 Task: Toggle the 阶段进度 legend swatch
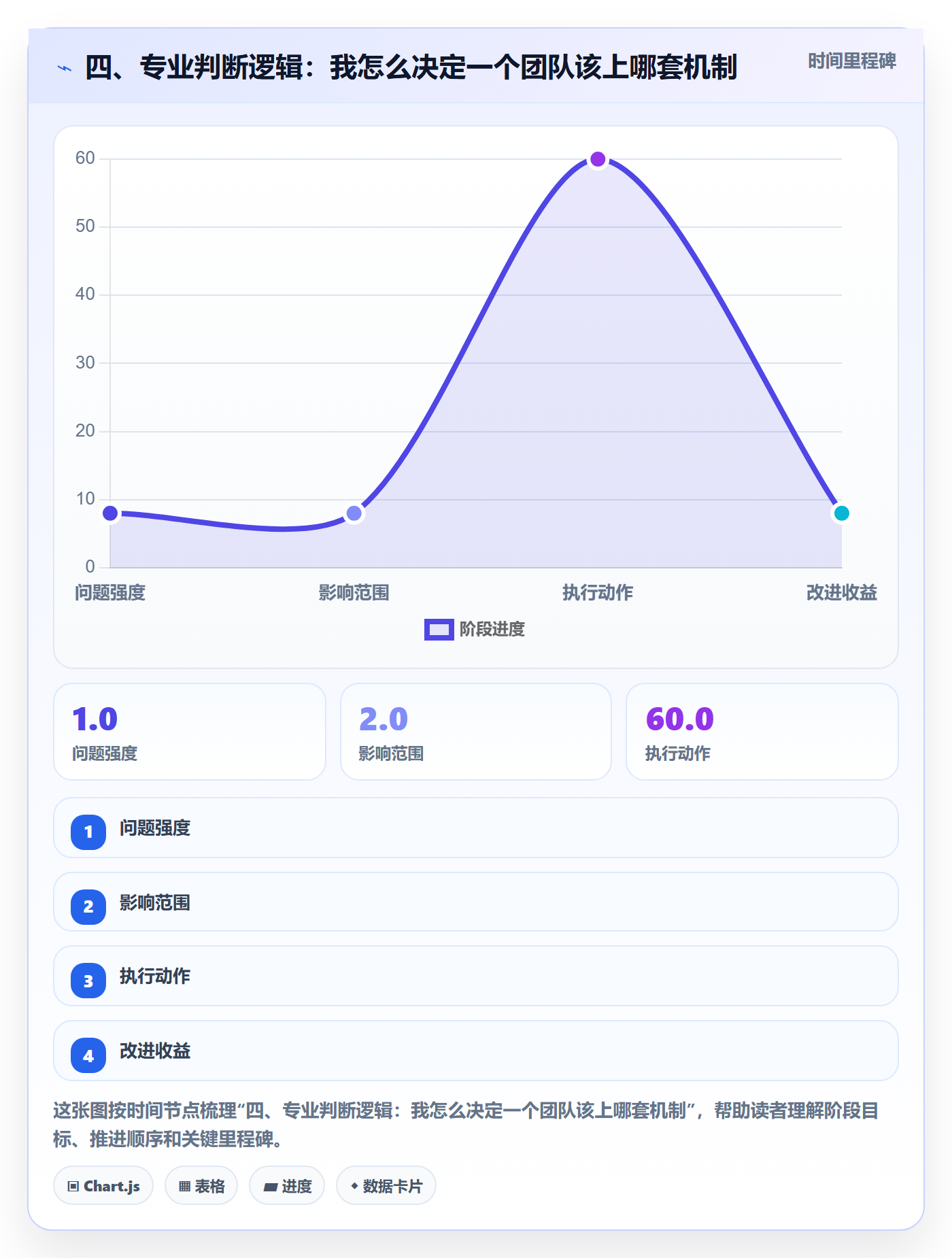point(439,630)
